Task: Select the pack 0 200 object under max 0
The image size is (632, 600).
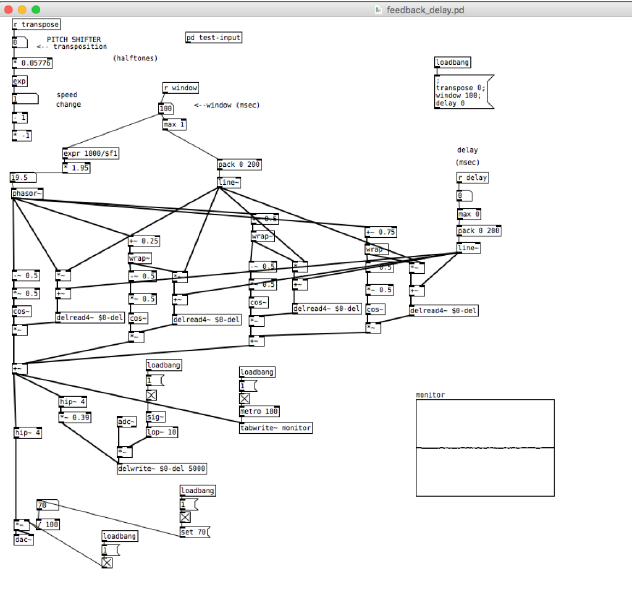Action: 479,230
